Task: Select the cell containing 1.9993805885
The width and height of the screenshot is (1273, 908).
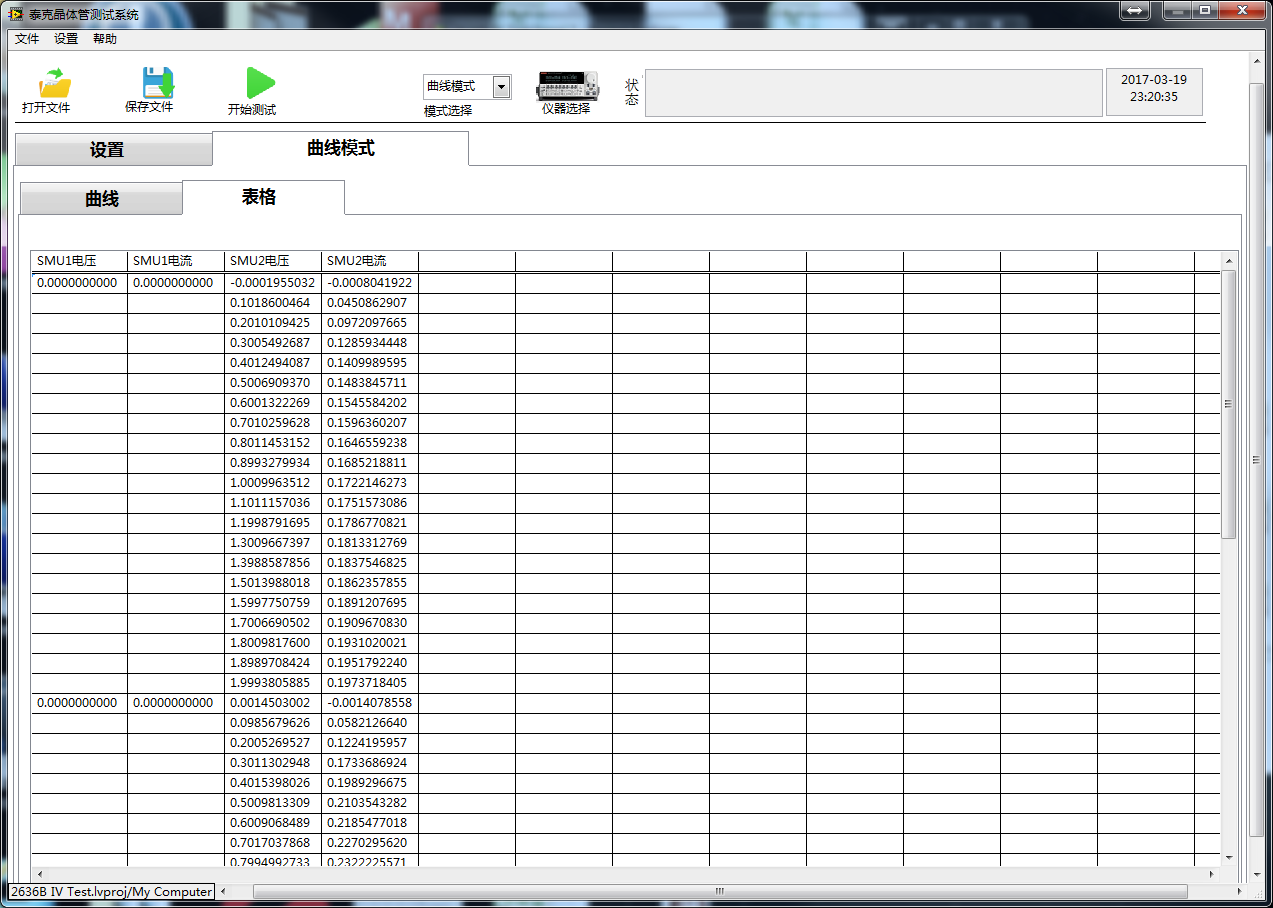Action: coord(272,683)
